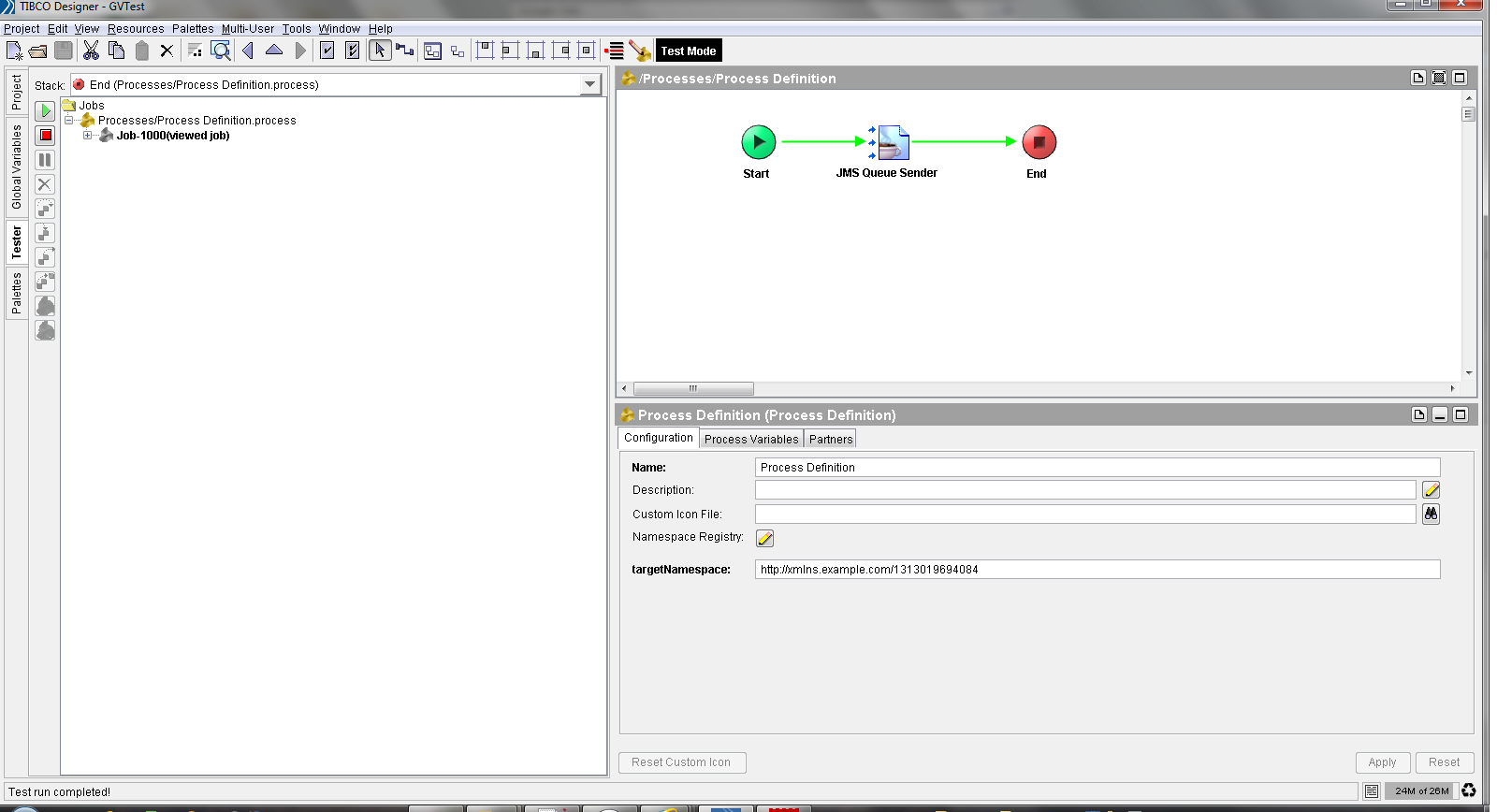Click the garbage collection icon in status bar
1497x812 pixels.
pyautogui.click(x=1469, y=791)
